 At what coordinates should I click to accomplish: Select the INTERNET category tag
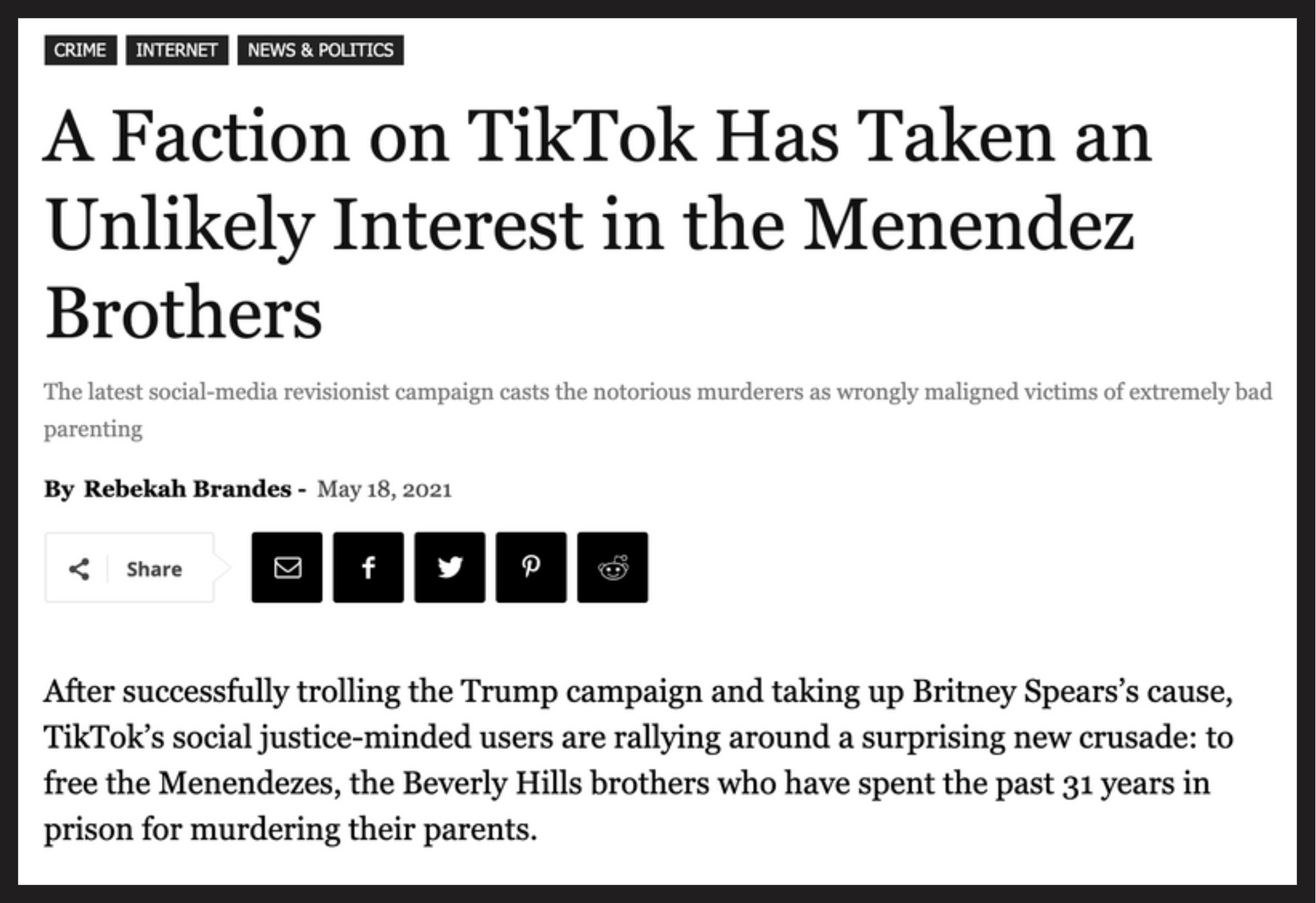pyautogui.click(x=176, y=50)
